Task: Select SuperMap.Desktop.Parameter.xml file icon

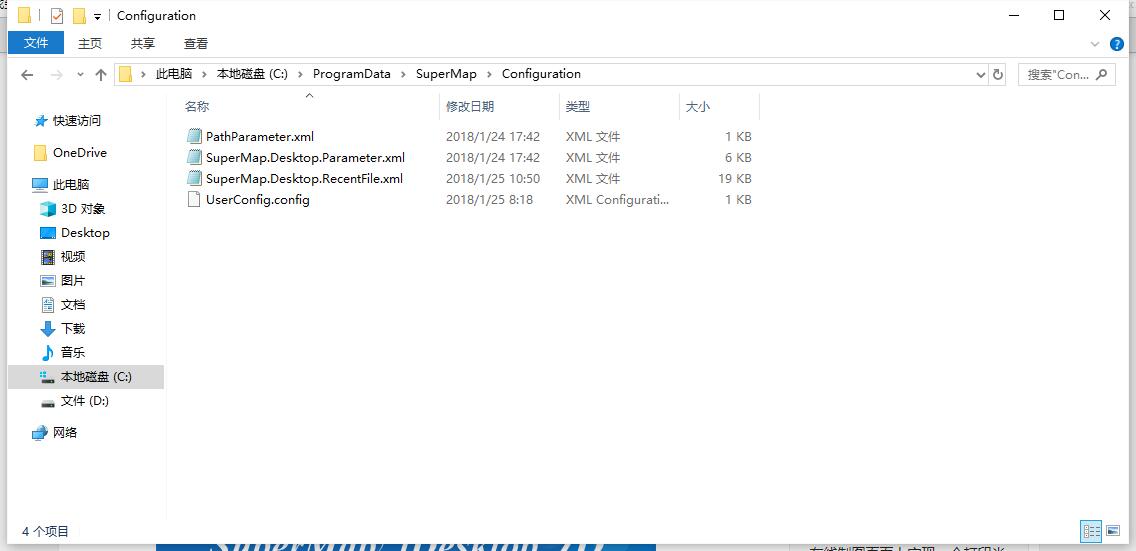Action: point(193,157)
